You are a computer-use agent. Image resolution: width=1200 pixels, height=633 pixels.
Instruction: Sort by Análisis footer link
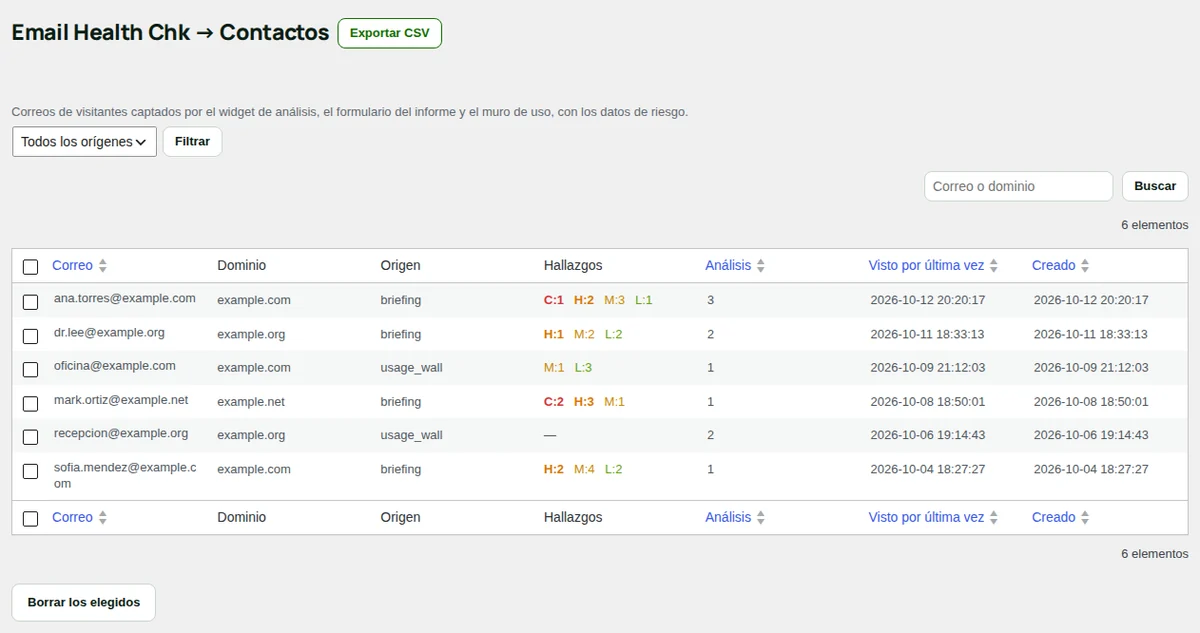(728, 517)
